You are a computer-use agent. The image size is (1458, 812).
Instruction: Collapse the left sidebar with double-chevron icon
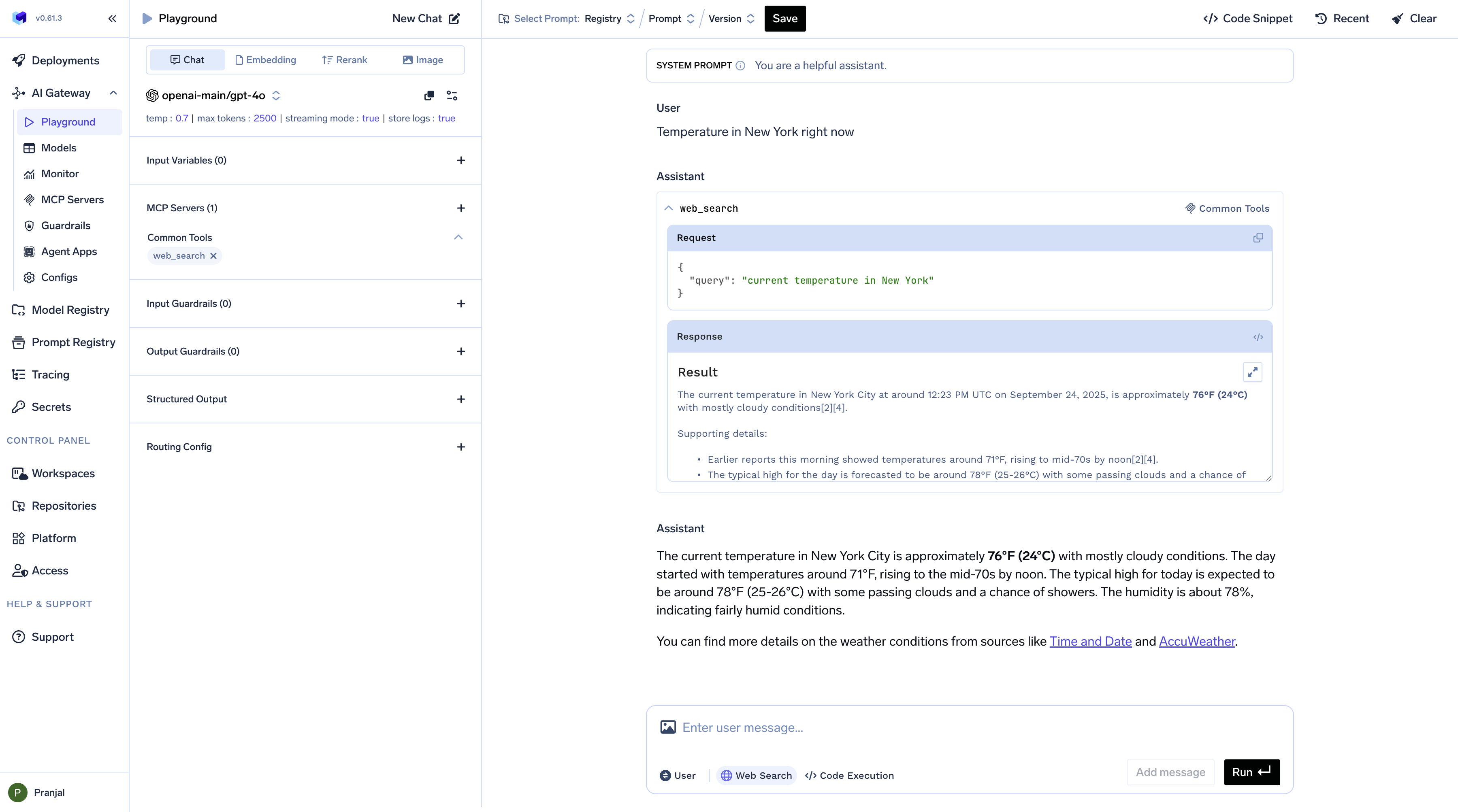tap(112, 18)
